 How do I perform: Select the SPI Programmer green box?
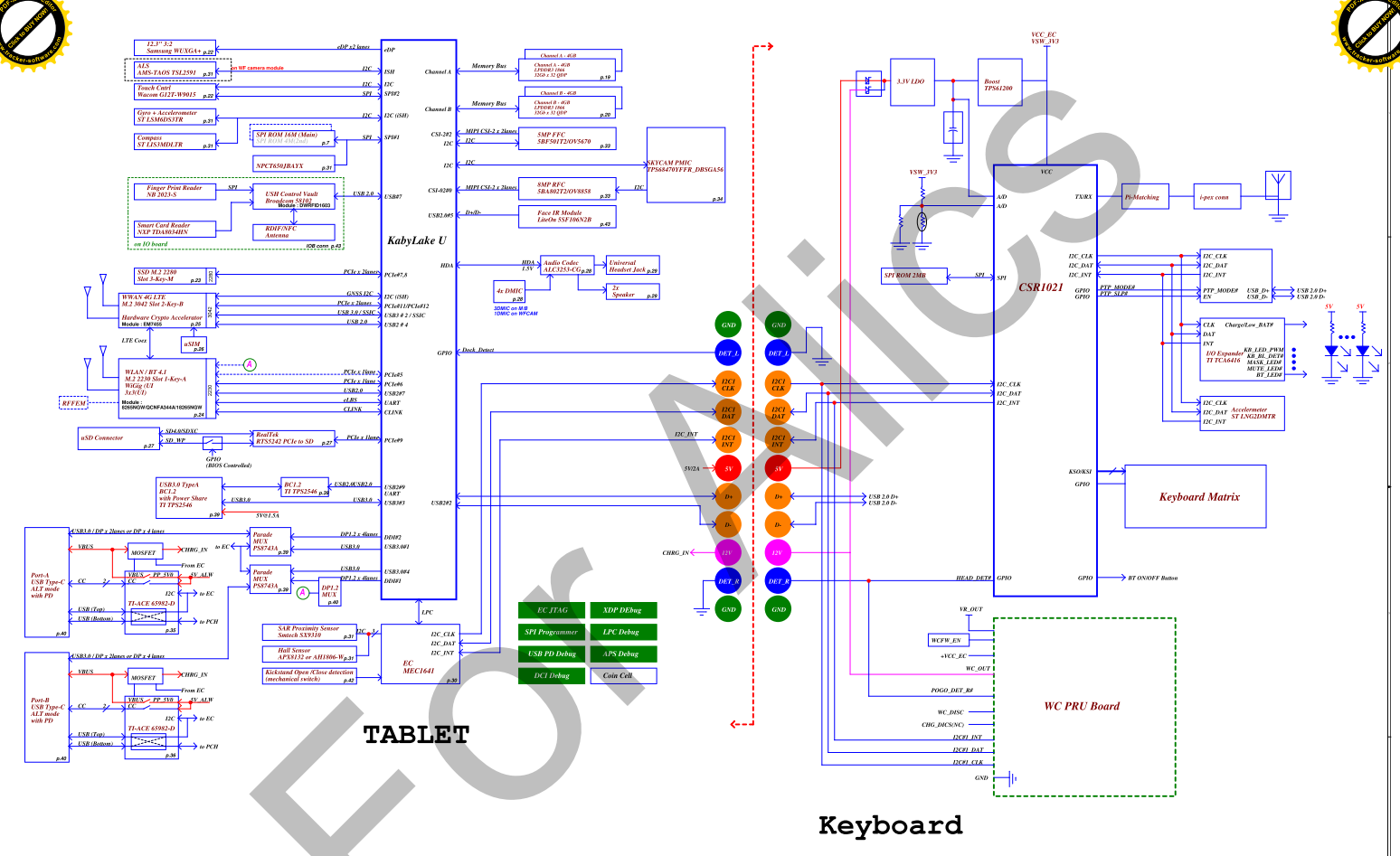click(x=552, y=632)
